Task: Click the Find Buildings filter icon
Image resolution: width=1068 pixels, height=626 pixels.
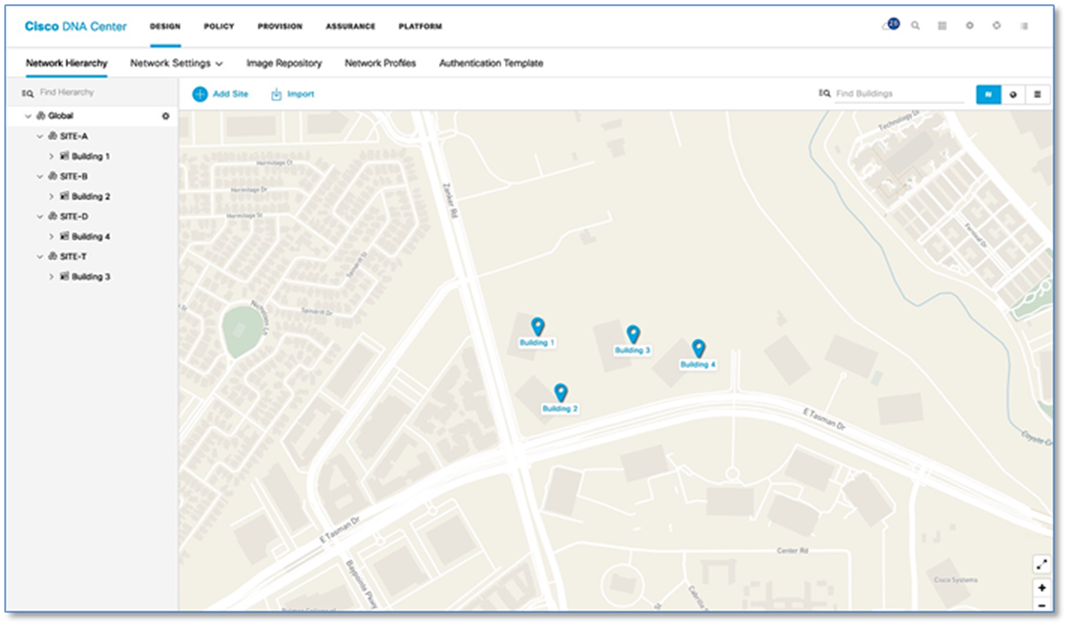Action: pyautogui.click(x=824, y=93)
